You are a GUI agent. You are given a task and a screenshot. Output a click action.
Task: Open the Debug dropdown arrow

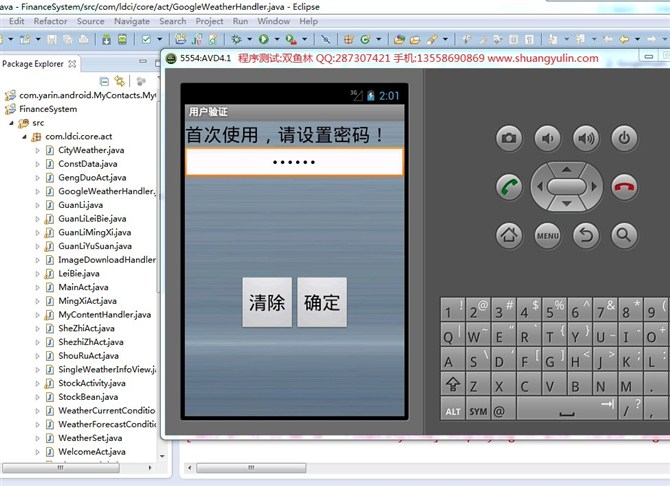tap(250, 39)
